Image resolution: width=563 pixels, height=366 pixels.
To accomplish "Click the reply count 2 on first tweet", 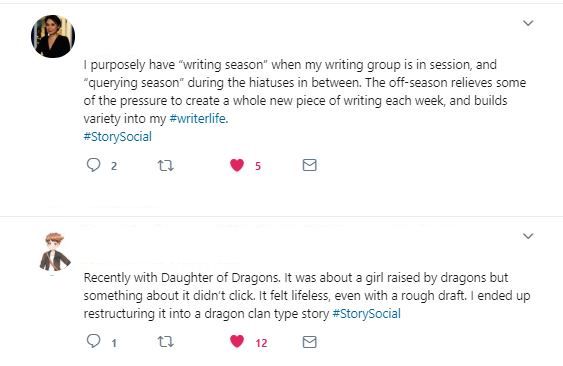I will point(114,166).
